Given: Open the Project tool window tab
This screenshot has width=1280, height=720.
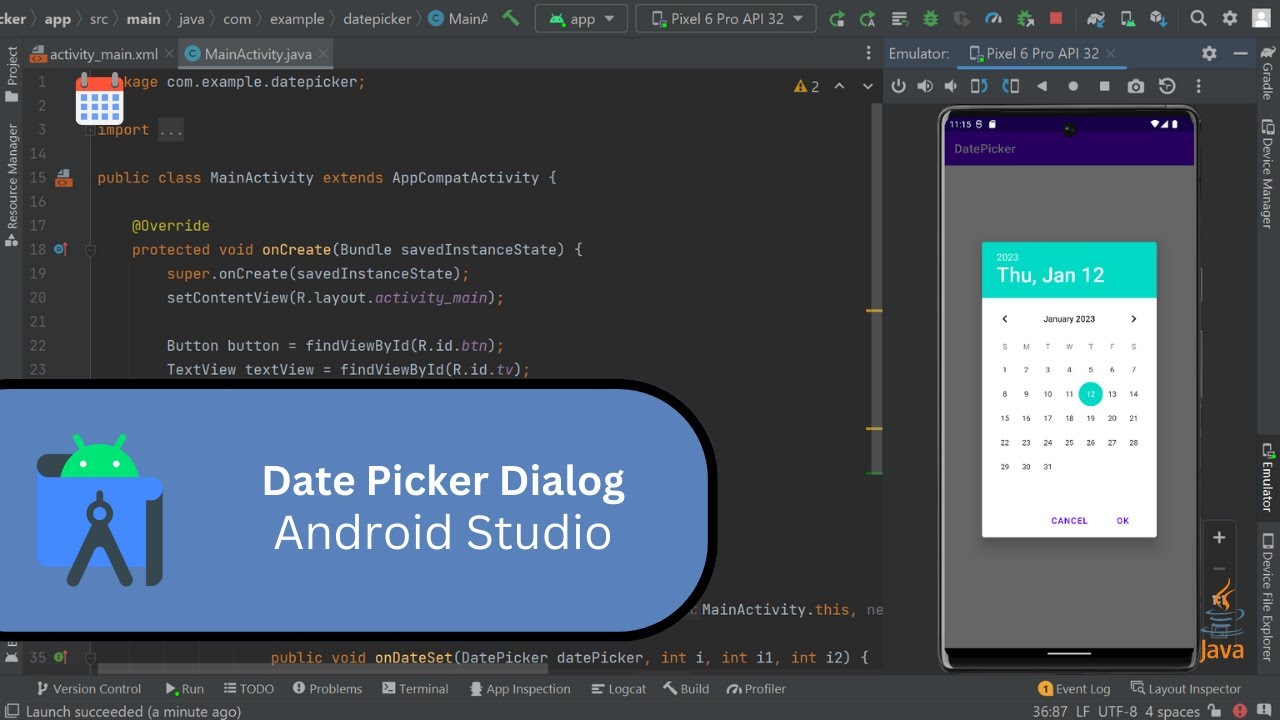Looking at the screenshot, I should click(x=12, y=76).
